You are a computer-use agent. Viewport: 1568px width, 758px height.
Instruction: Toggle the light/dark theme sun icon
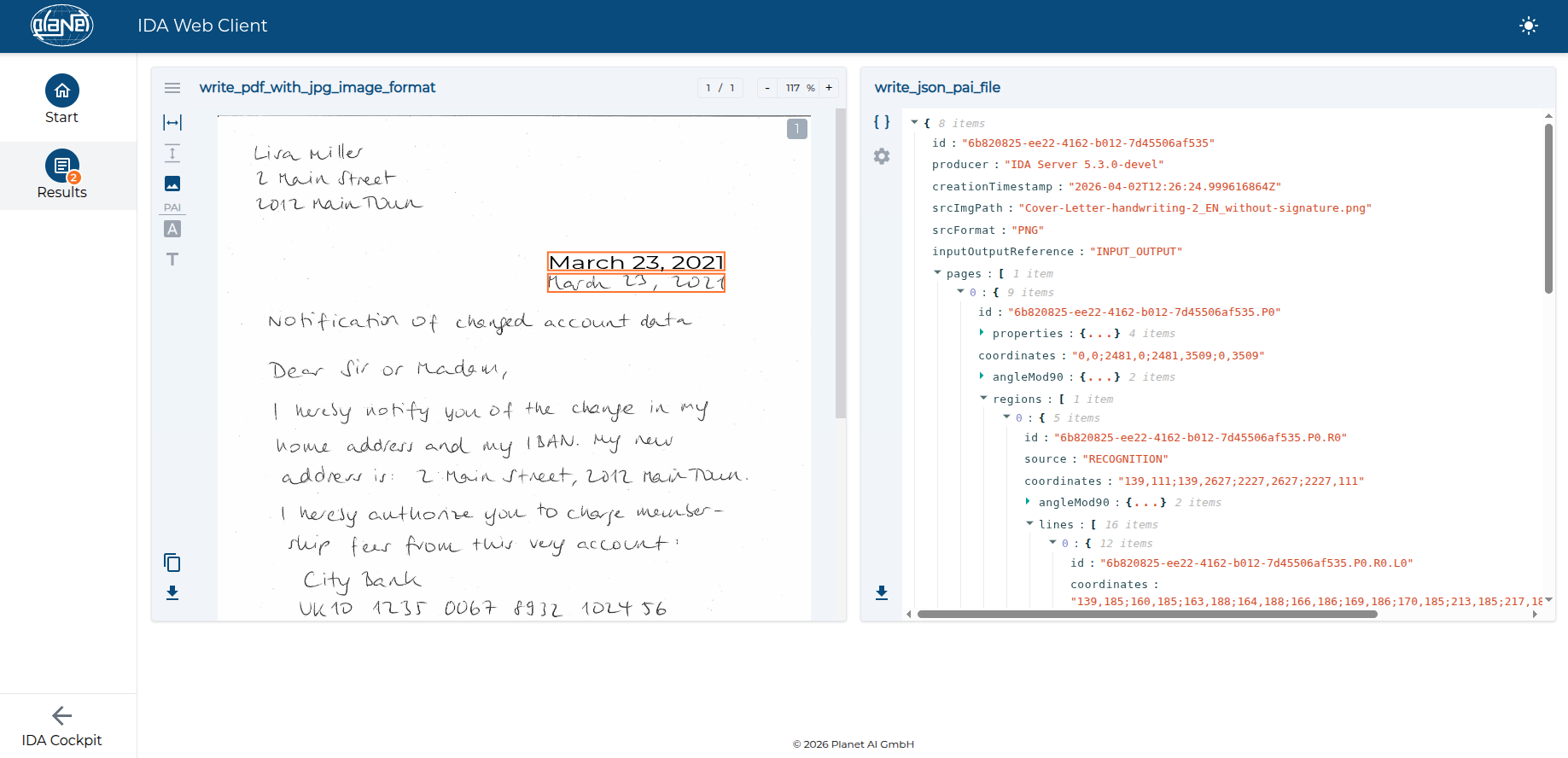click(x=1528, y=26)
